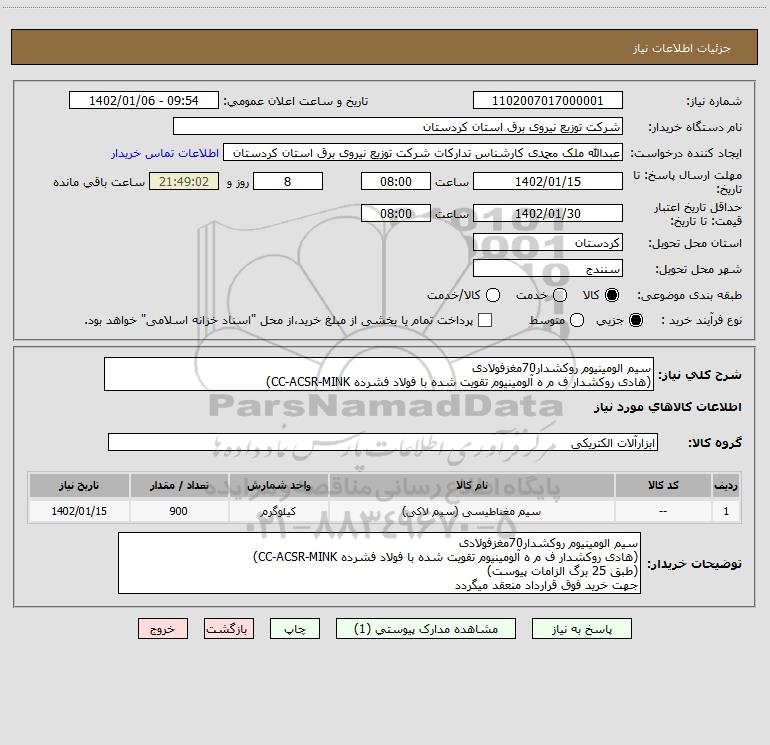
Task: Click the buyer organization name field
Action: tap(398, 126)
